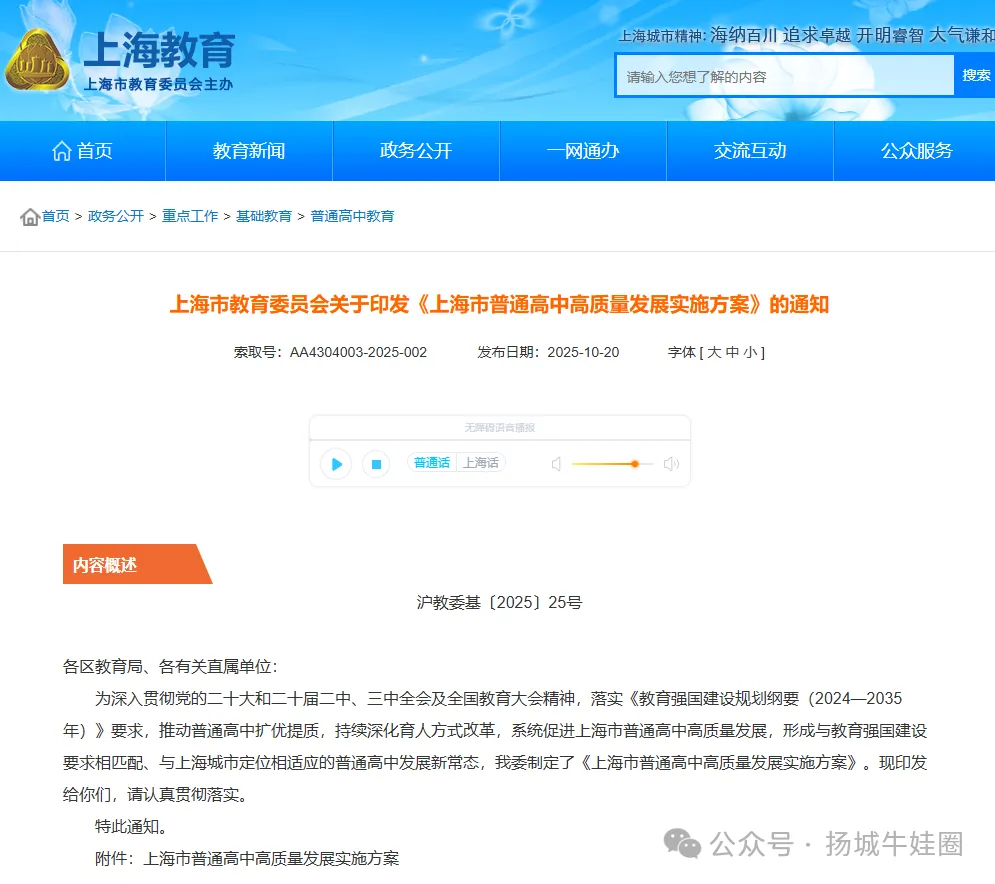The width and height of the screenshot is (995, 884).
Task: Click the loud speaker icon after volume slider
Action: [x=671, y=463]
